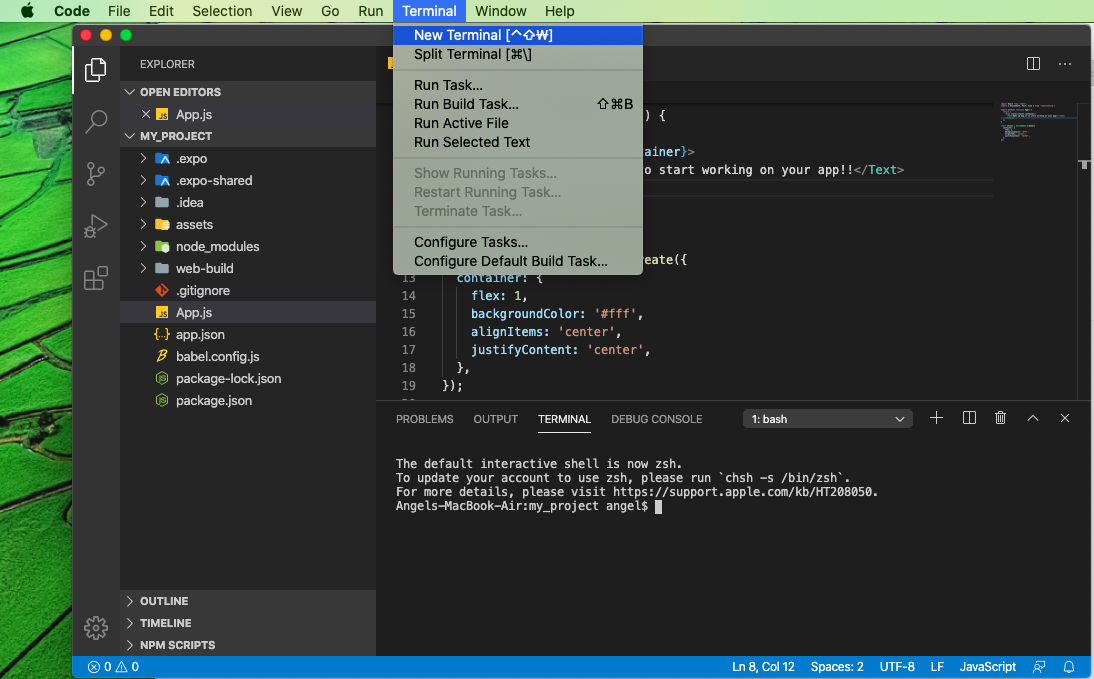Click split editor right icon
Screen dimensions: 1094x679
1033,64
